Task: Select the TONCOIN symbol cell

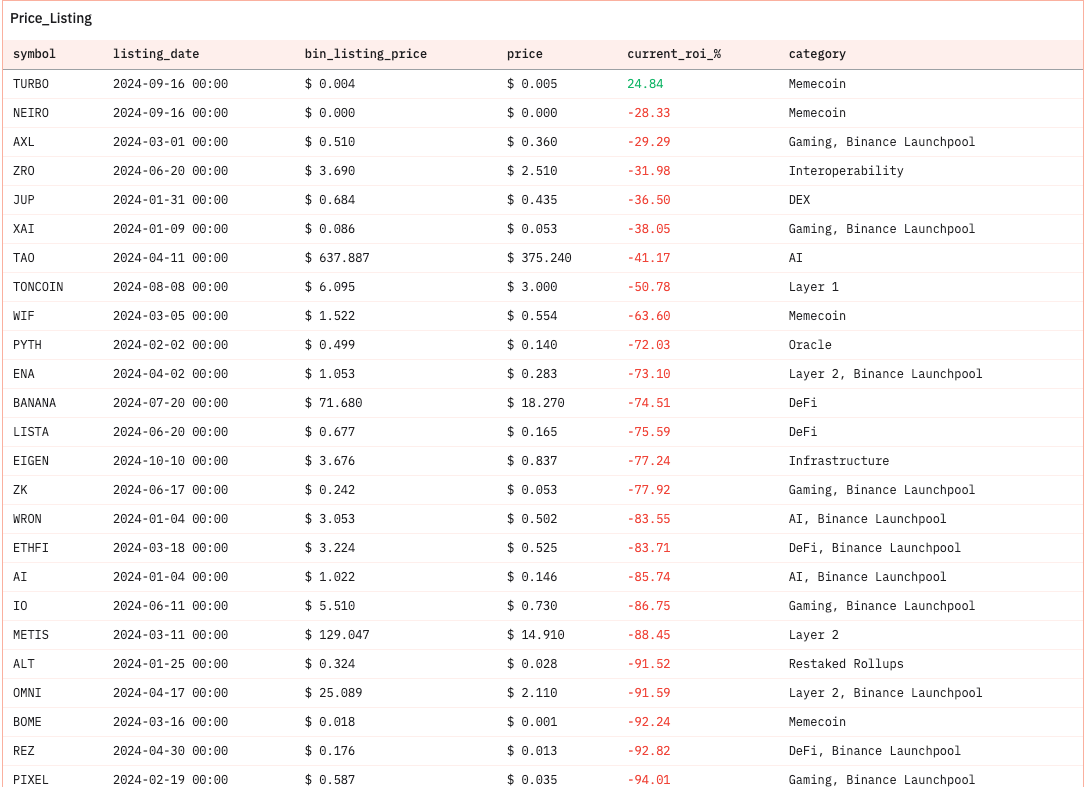Action: [38, 287]
